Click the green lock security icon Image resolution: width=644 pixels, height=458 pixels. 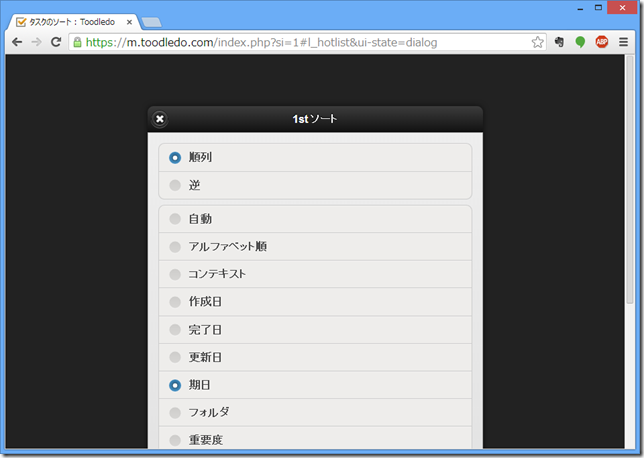[77, 42]
